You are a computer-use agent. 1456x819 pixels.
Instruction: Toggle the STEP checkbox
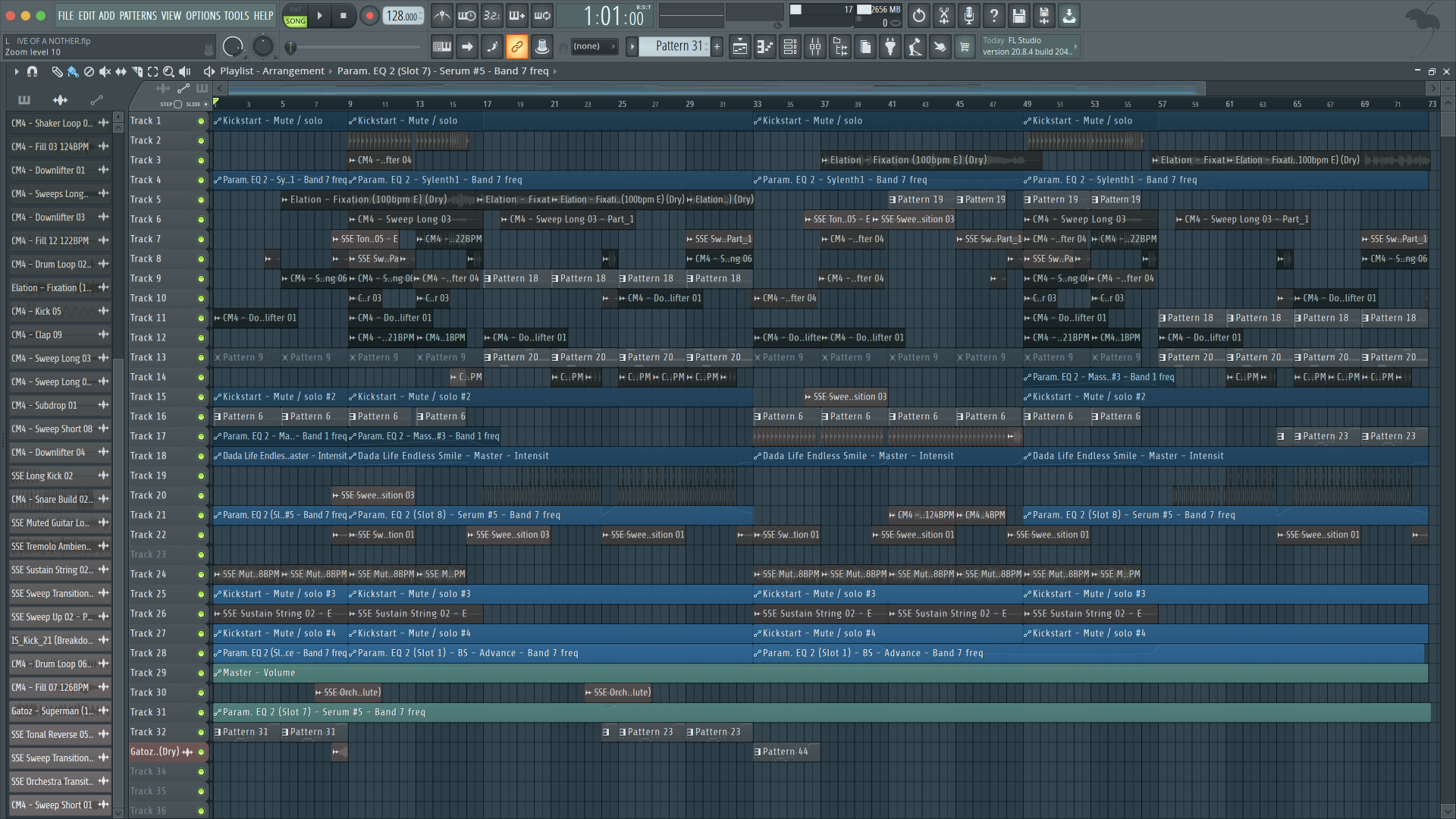coord(177,104)
